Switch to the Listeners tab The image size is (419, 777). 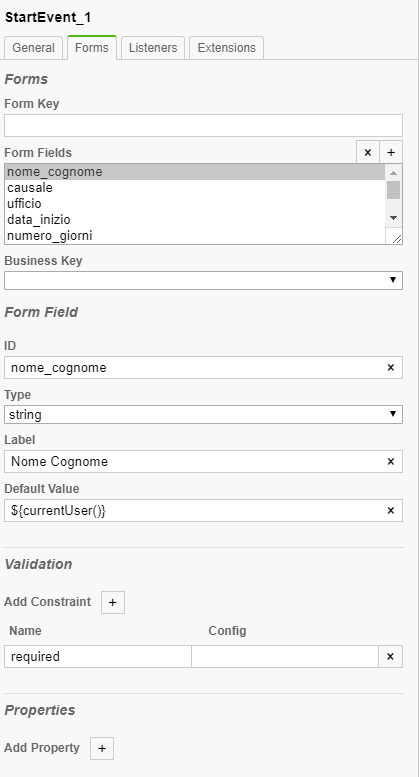(153, 48)
